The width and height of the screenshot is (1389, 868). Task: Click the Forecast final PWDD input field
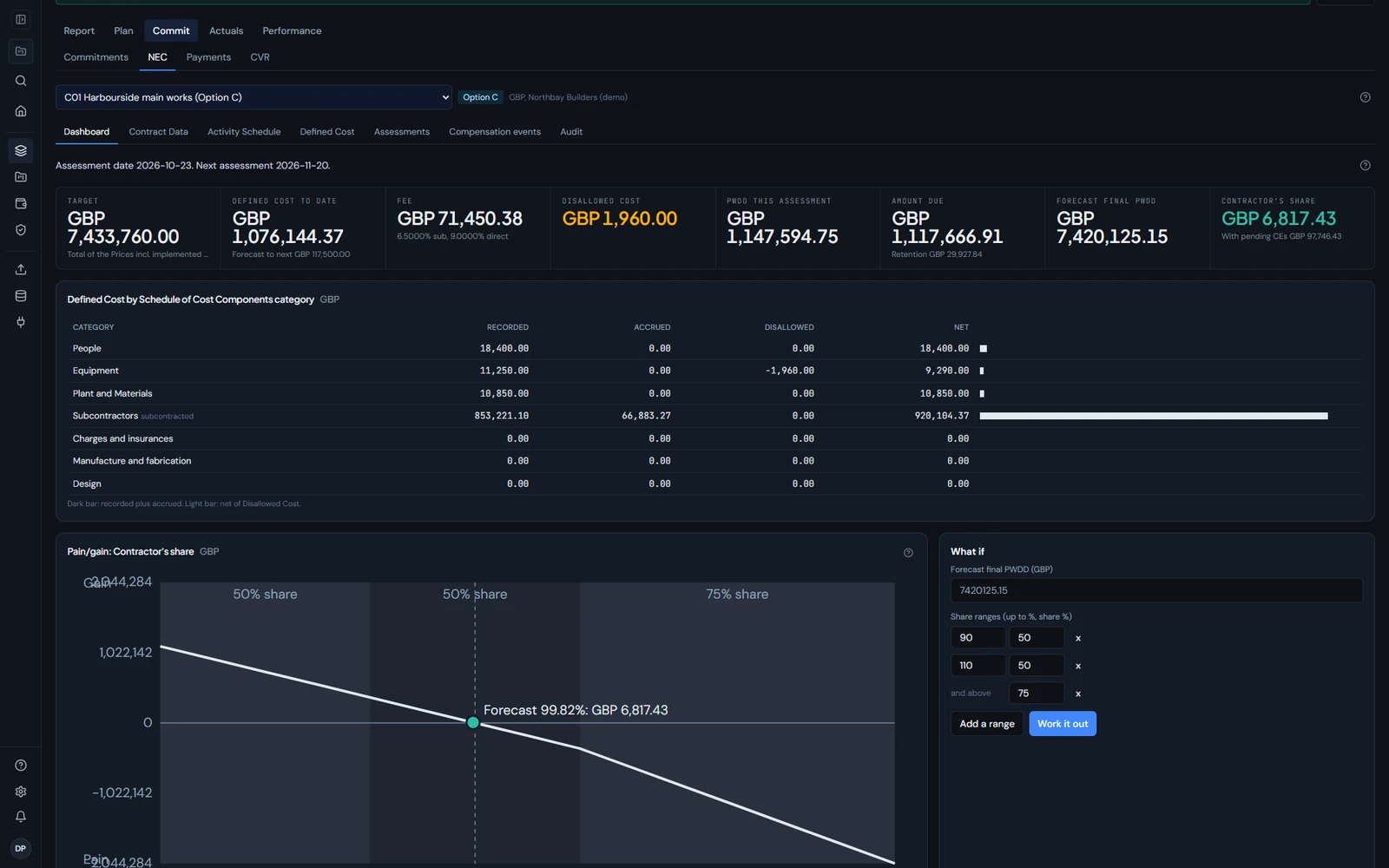pyautogui.click(x=1156, y=590)
